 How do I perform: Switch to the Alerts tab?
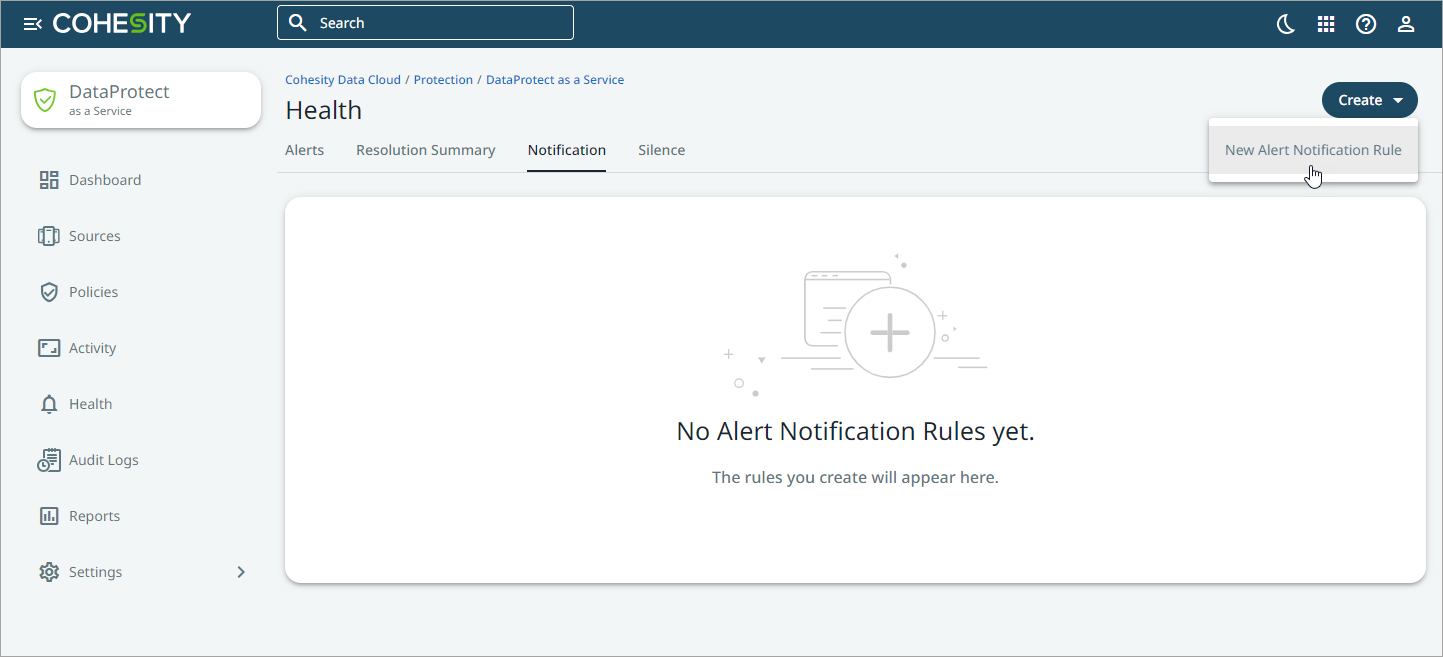tap(304, 150)
